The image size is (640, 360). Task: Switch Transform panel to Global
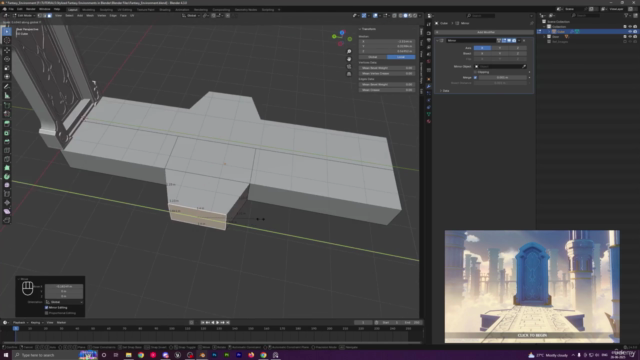pyautogui.click(x=373, y=57)
